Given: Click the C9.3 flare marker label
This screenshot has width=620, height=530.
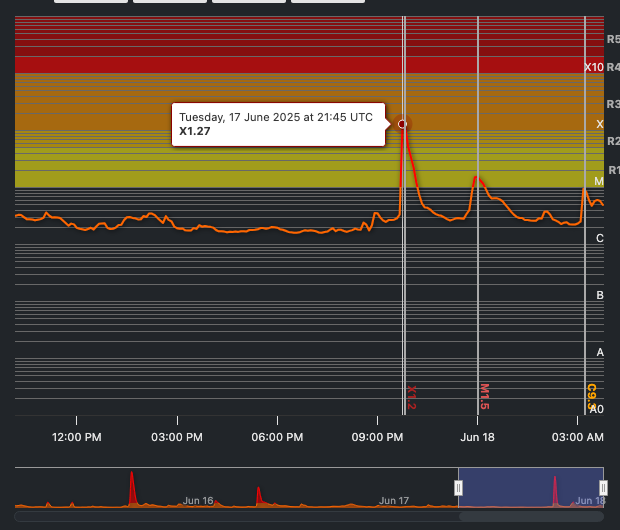Looking at the screenshot, I should pyautogui.click(x=591, y=394).
